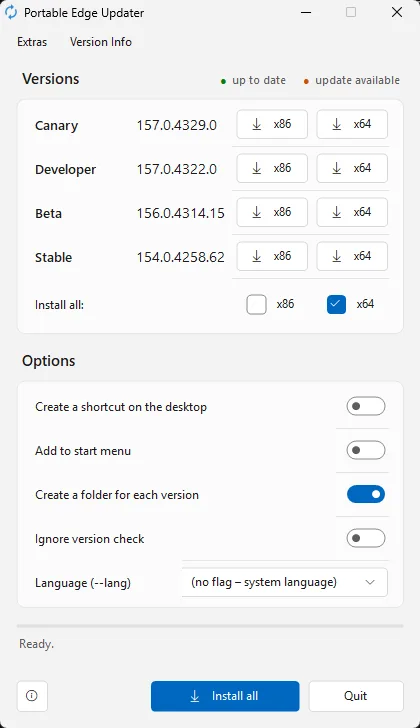Viewport: 420px width, 728px height.
Task: Enable Create a shortcut on the desktop
Action: coord(366,406)
